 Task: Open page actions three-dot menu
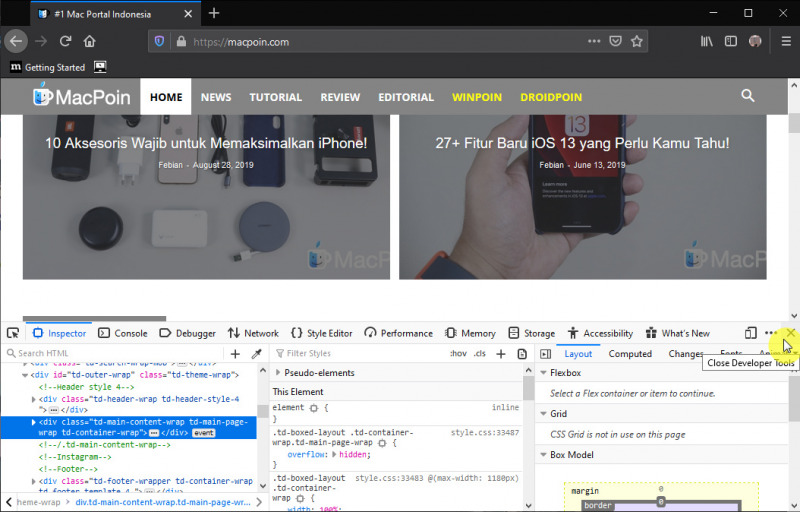[x=594, y=41]
